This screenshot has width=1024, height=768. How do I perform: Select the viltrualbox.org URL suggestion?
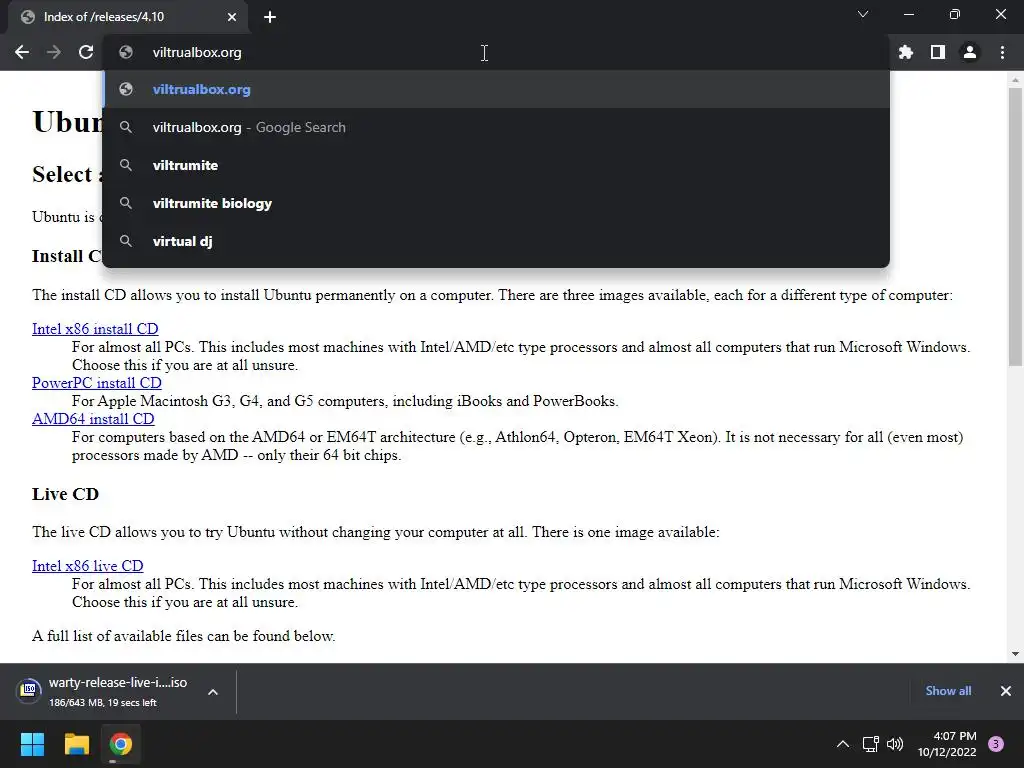pos(496,89)
